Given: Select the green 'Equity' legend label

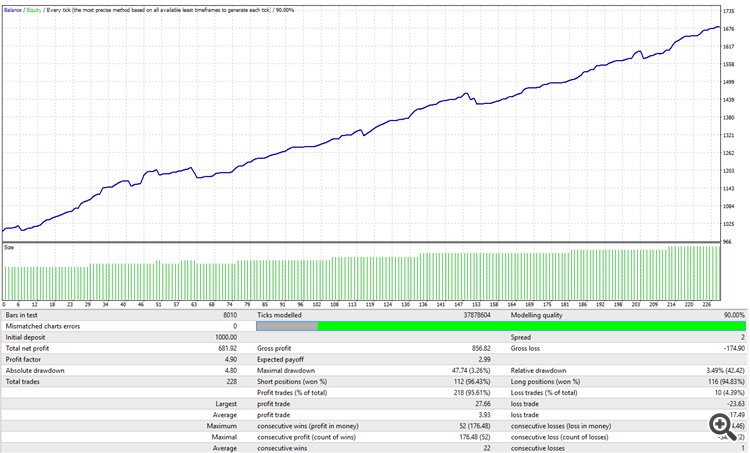Looking at the screenshot, I should click(x=34, y=10).
